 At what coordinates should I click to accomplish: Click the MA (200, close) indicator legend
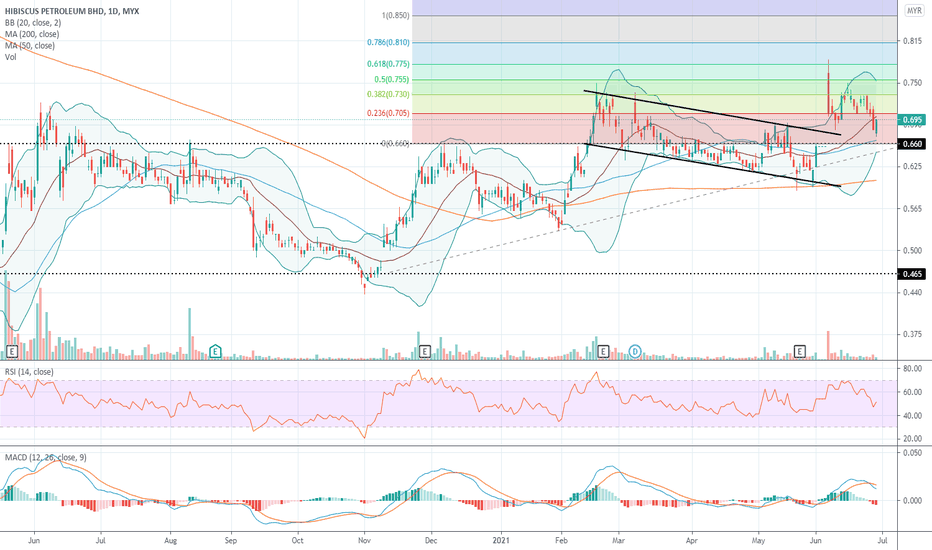[32, 34]
